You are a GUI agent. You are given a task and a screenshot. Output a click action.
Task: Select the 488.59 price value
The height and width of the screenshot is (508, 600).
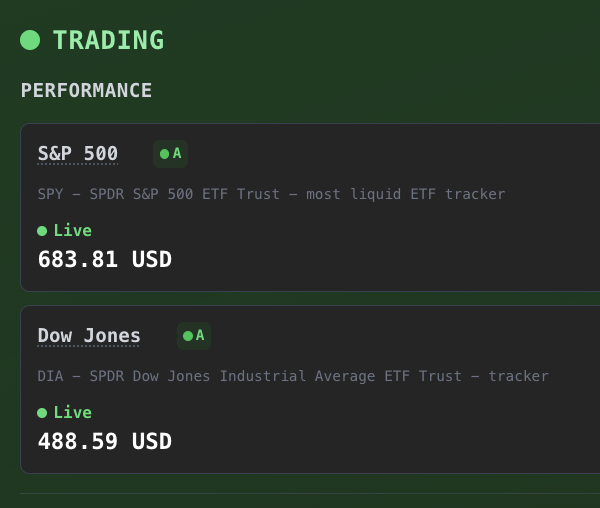[77, 442]
